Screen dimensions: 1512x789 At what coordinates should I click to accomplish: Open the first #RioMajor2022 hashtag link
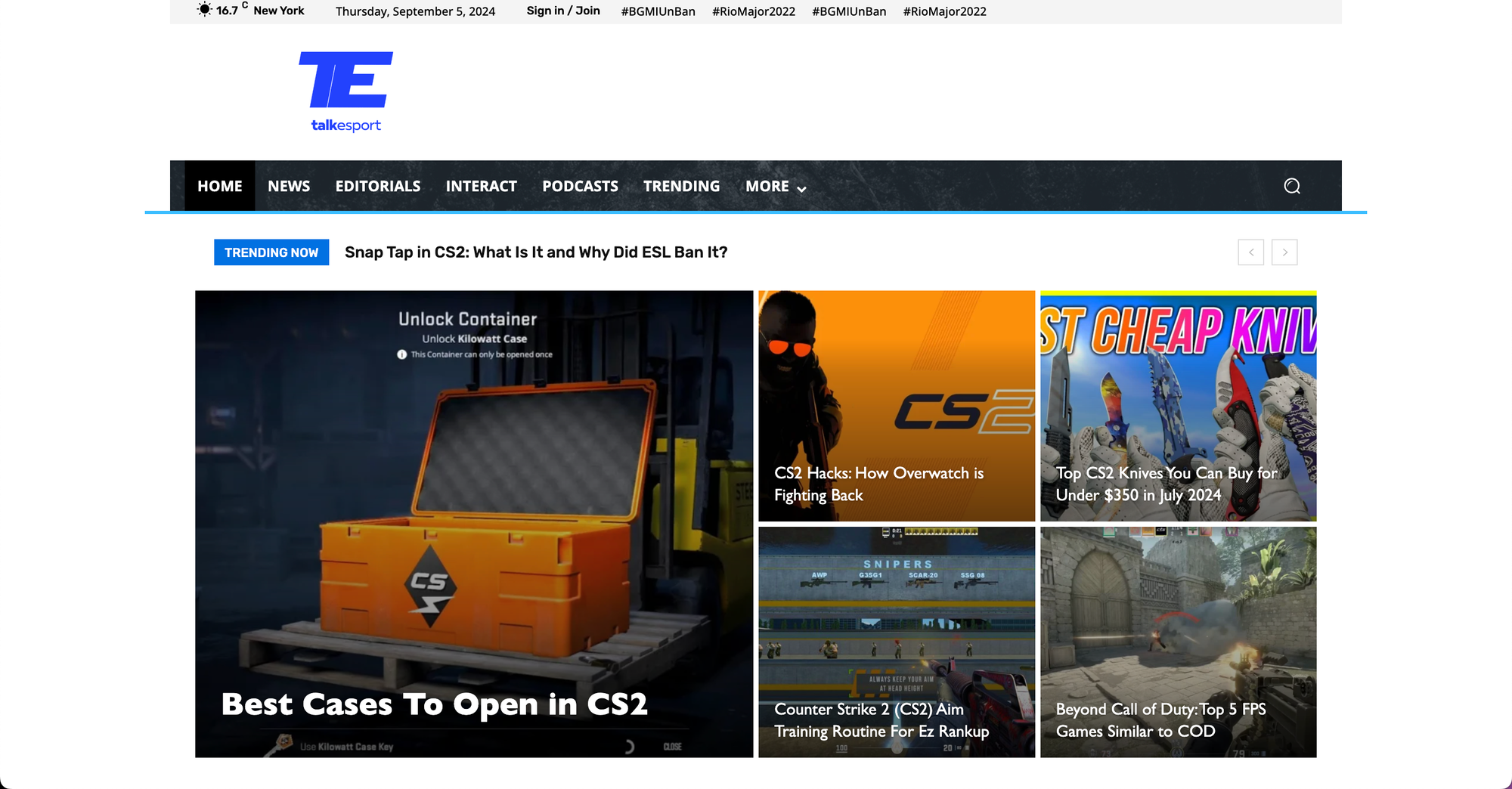pos(754,11)
